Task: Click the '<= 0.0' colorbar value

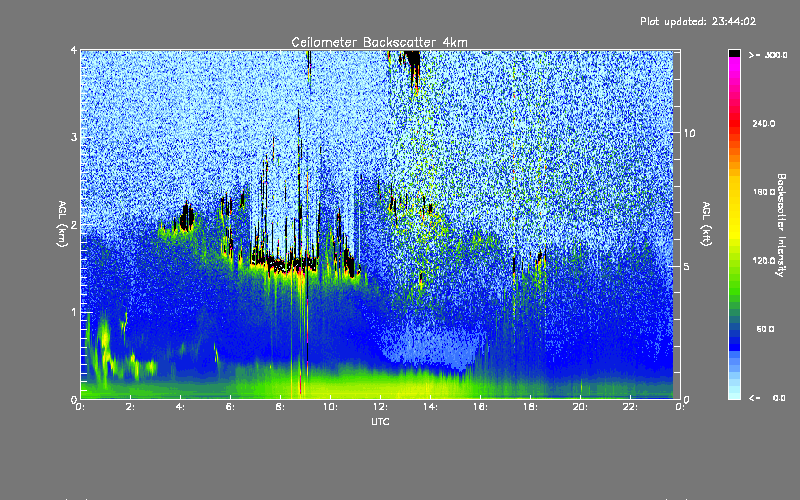Action: coord(767,398)
